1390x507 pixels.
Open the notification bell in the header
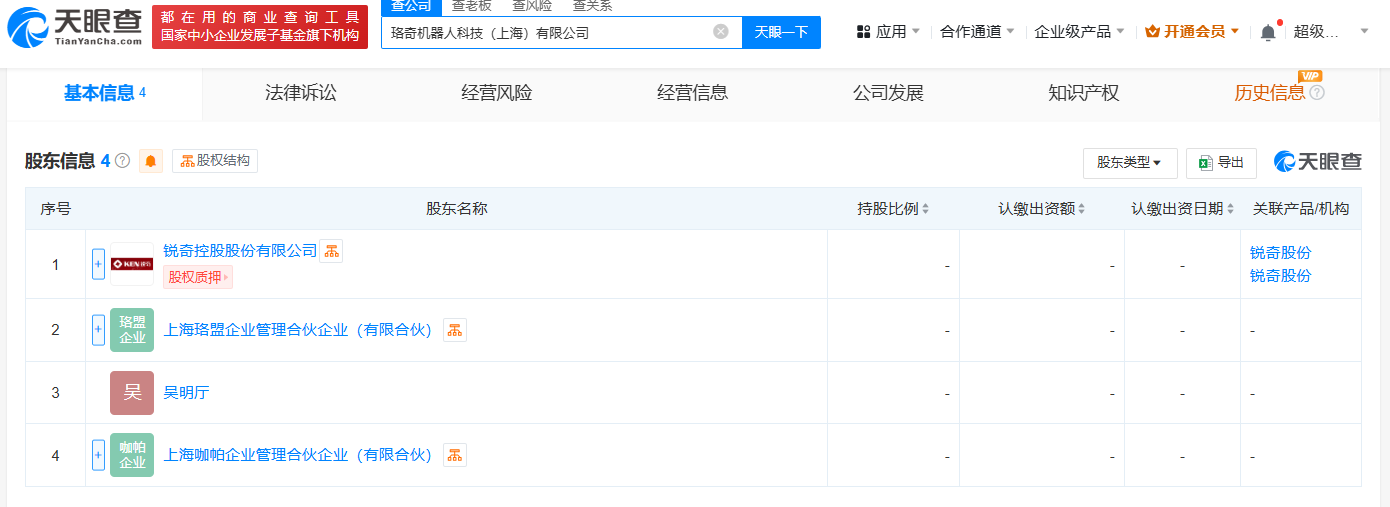point(1268,32)
